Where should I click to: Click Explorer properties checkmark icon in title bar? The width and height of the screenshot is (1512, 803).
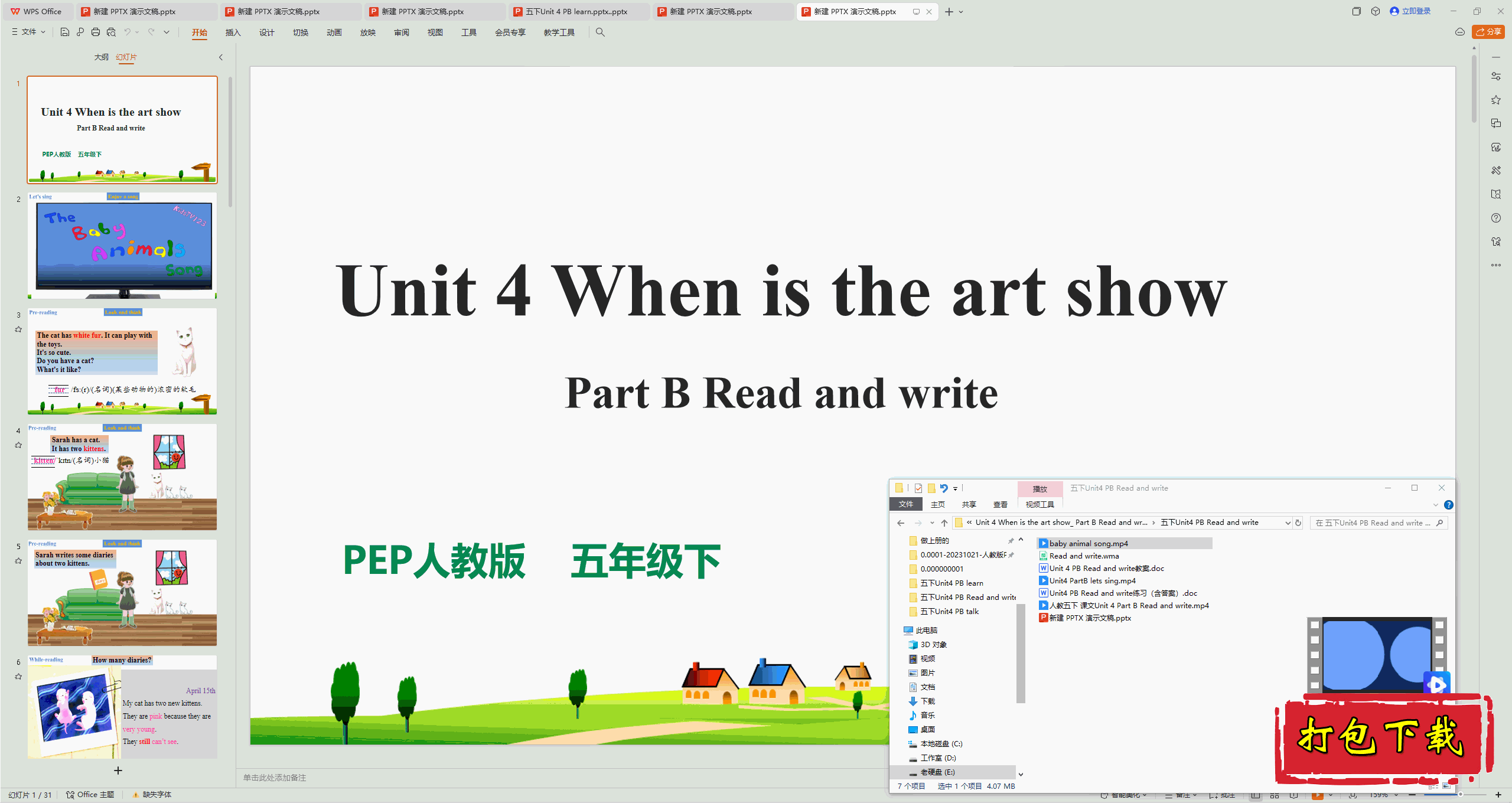coord(918,488)
